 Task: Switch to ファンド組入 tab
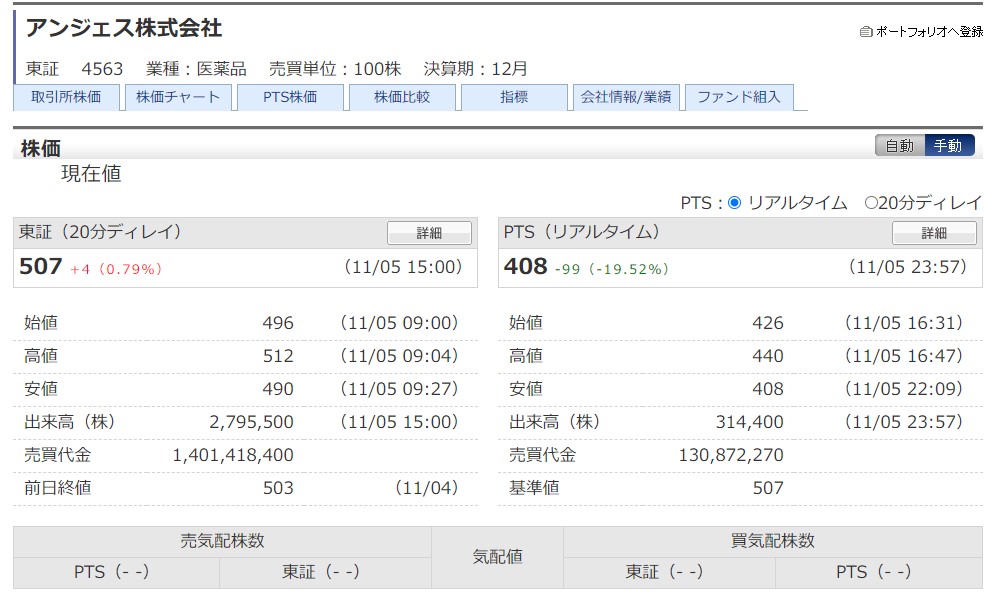tap(739, 97)
